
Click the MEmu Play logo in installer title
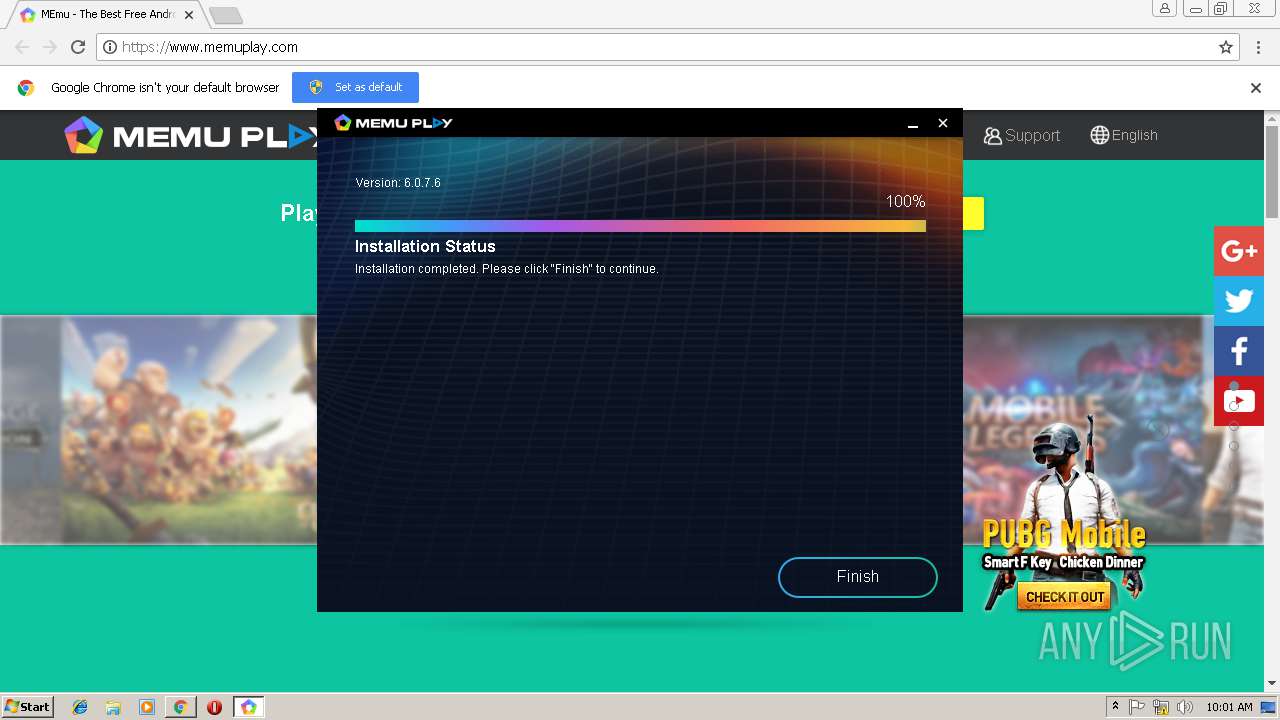coord(393,123)
